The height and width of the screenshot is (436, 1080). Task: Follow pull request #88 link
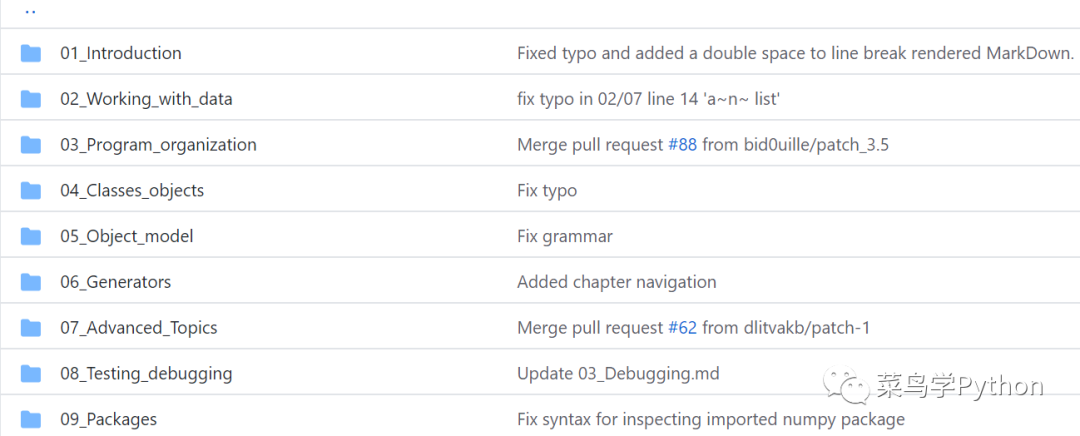tap(683, 145)
